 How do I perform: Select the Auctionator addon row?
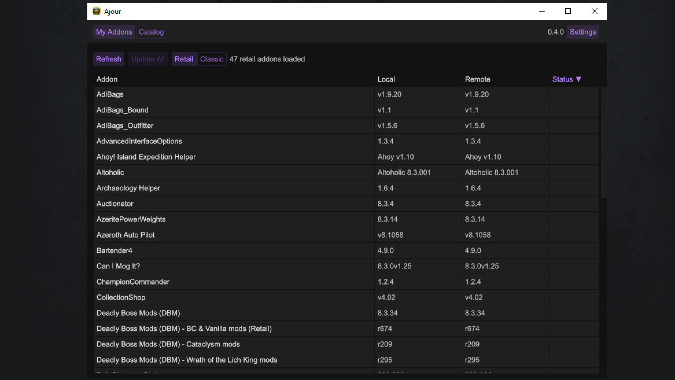346,204
